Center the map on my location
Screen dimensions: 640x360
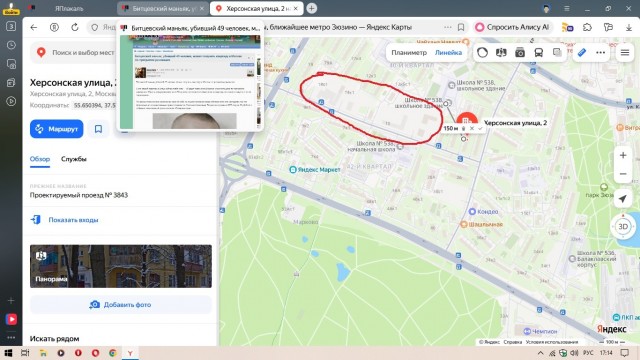pyautogui.click(x=623, y=199)
